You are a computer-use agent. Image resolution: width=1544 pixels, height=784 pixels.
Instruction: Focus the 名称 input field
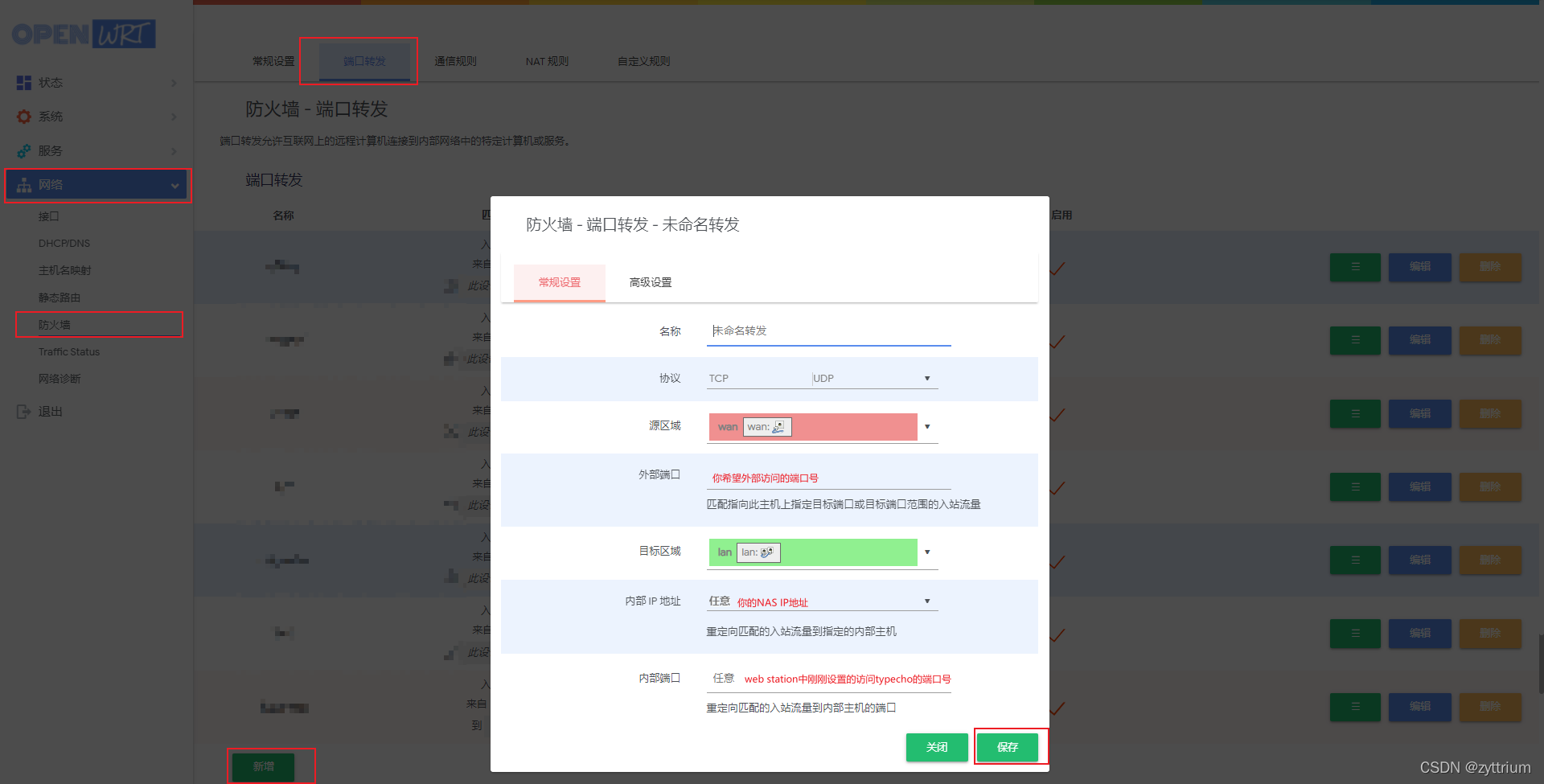coord(829,331)
